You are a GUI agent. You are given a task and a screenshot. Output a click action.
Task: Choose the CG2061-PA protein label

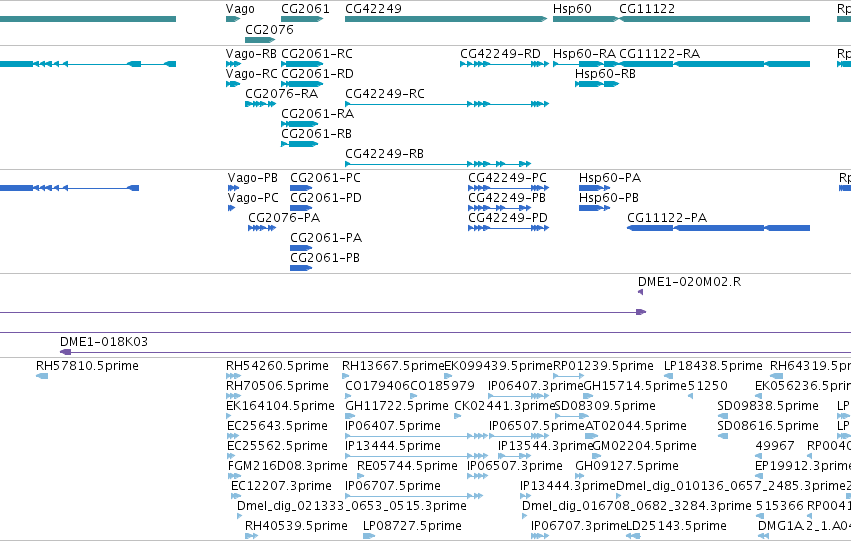(x=326, y=238)
